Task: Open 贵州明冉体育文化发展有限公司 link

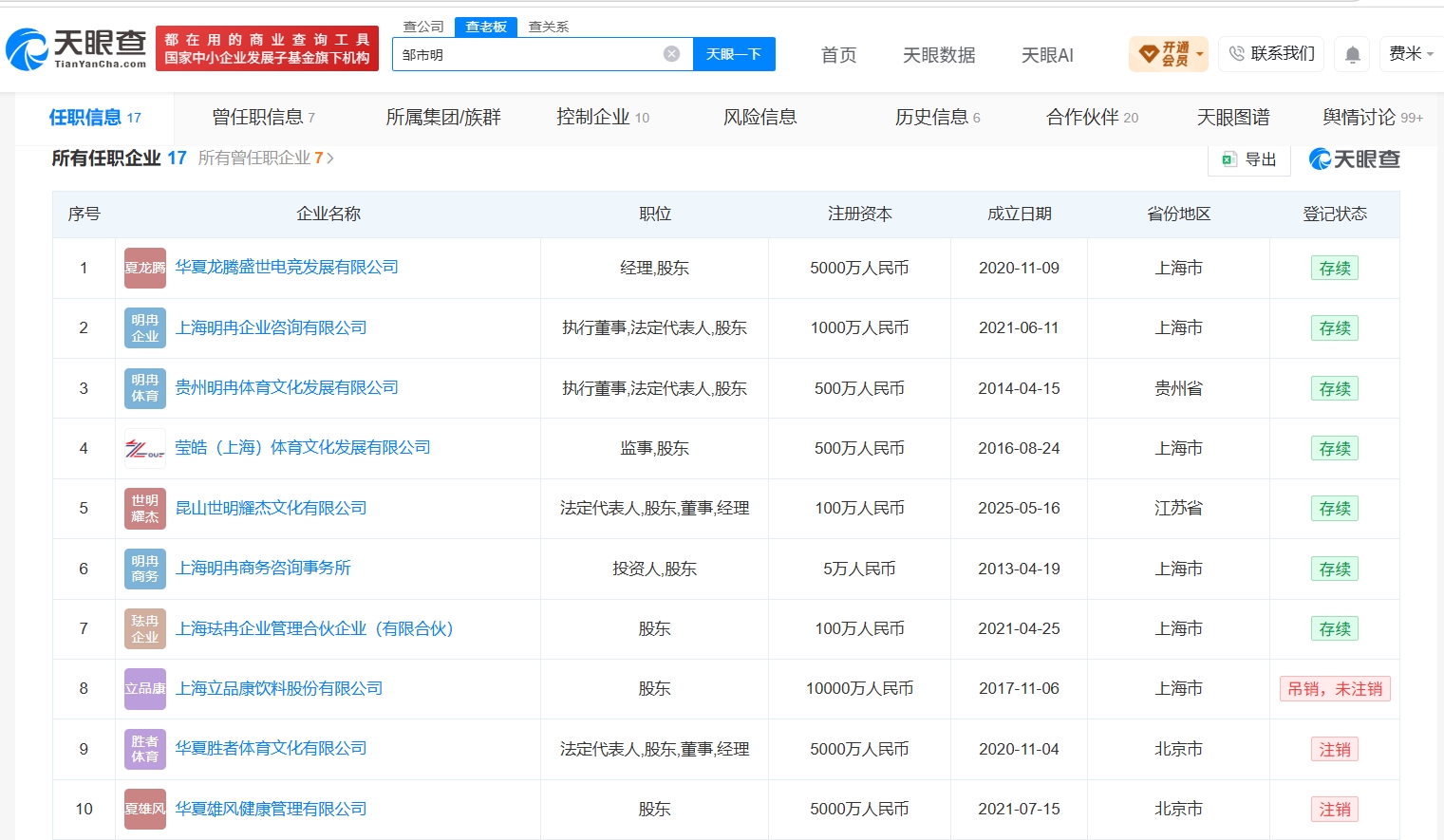Action: click(287, 387)
